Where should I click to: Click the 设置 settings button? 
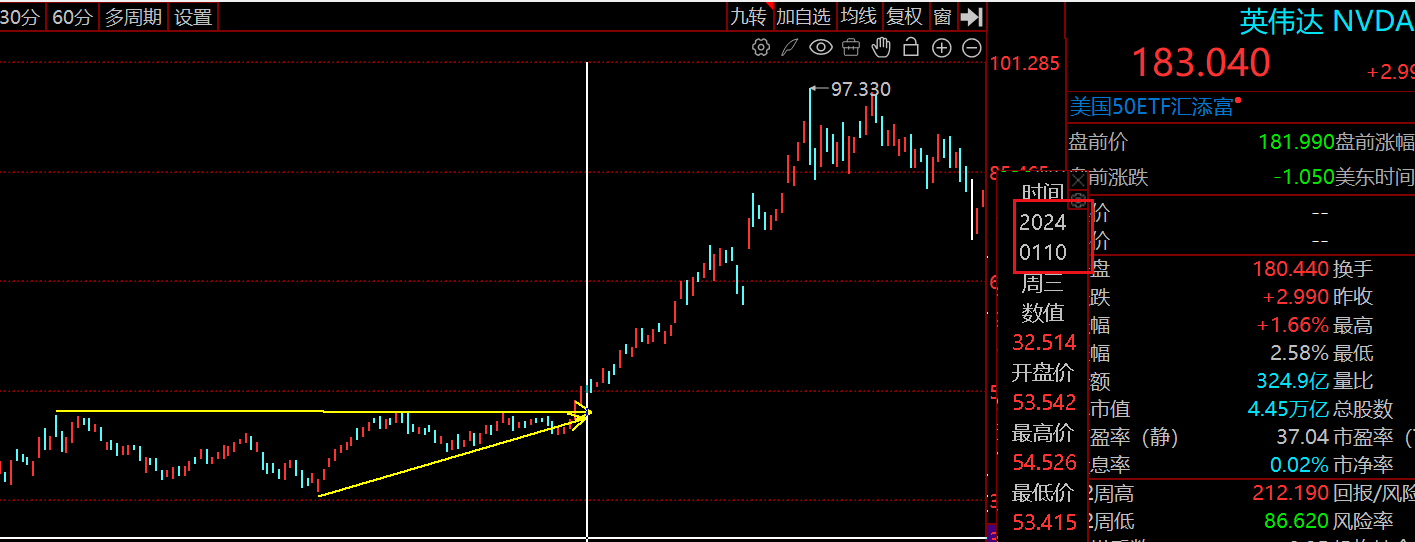click(x=193, y=17)
